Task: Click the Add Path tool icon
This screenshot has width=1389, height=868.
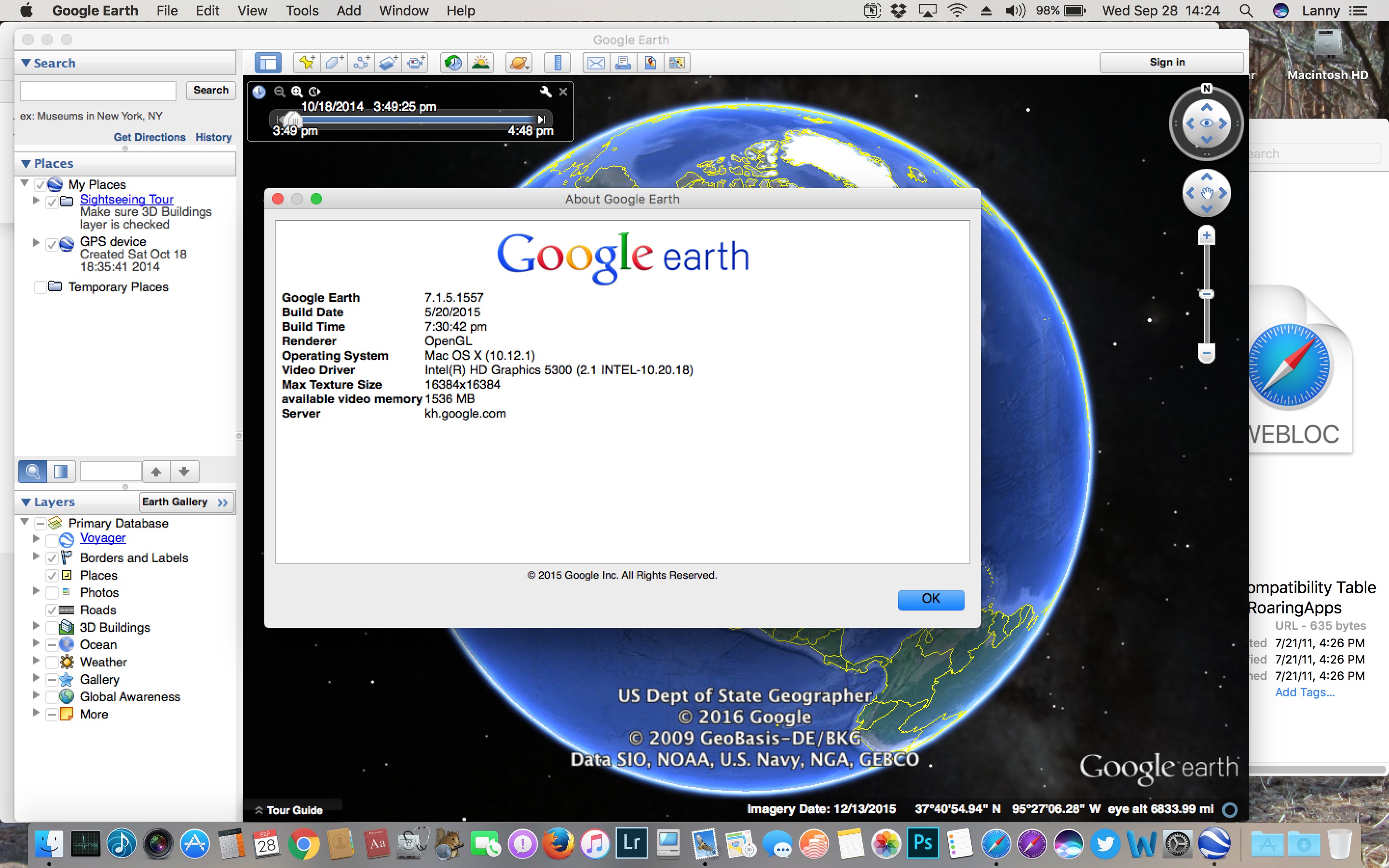Action: coord(361,63)
